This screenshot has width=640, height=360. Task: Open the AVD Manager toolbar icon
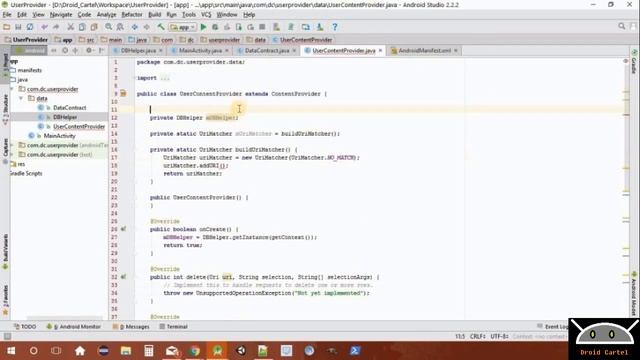(x=277, y=27)
